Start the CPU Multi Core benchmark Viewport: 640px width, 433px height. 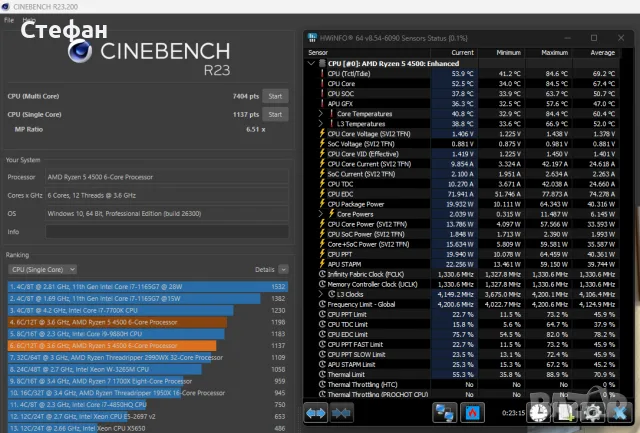pyautogui.click(x=275, y=96)
